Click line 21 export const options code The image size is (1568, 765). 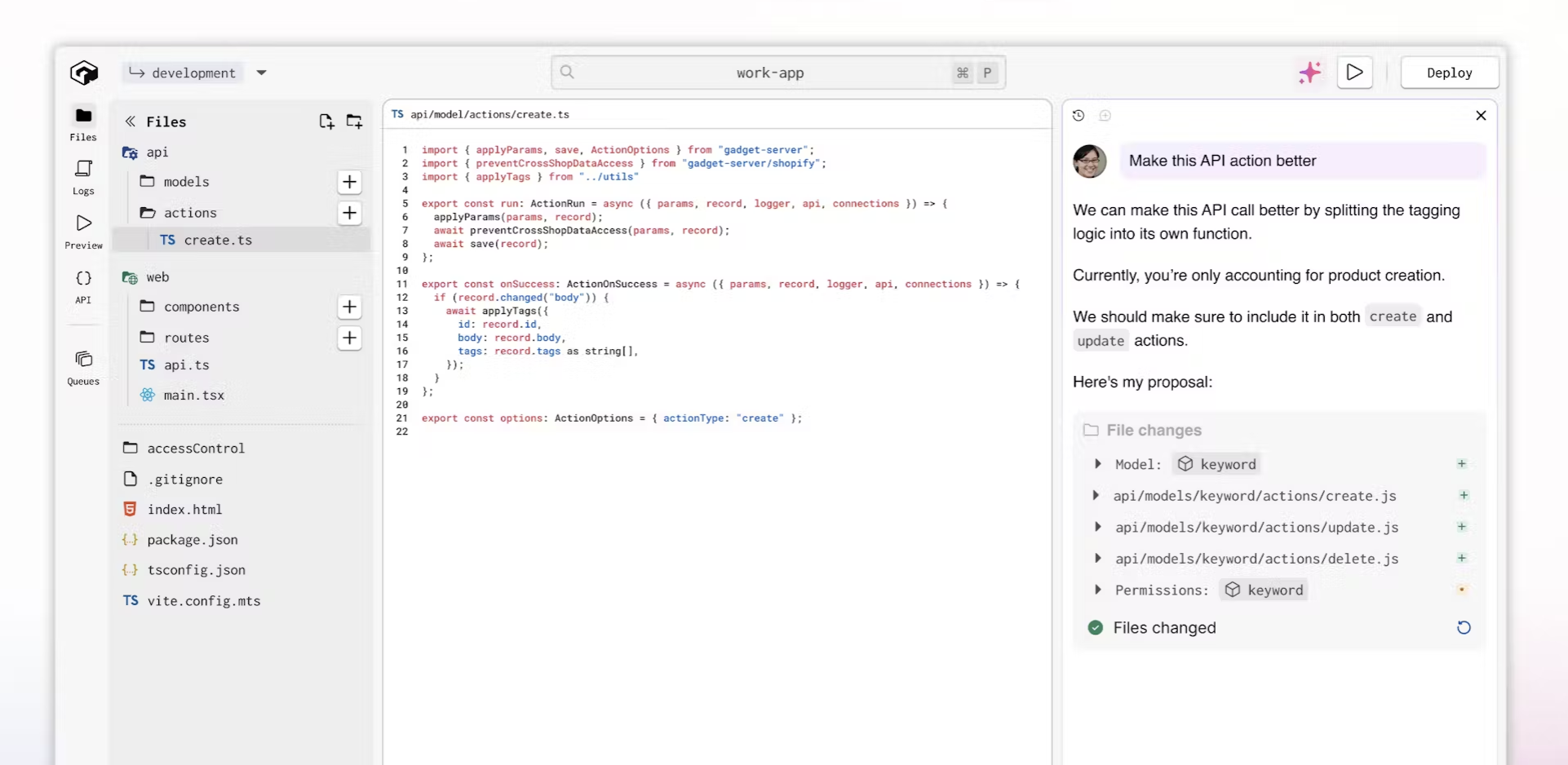[x=611, y=418]
